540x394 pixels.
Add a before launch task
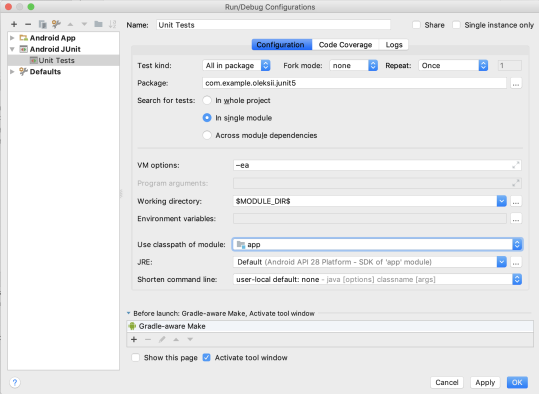(x=134, y=339)
